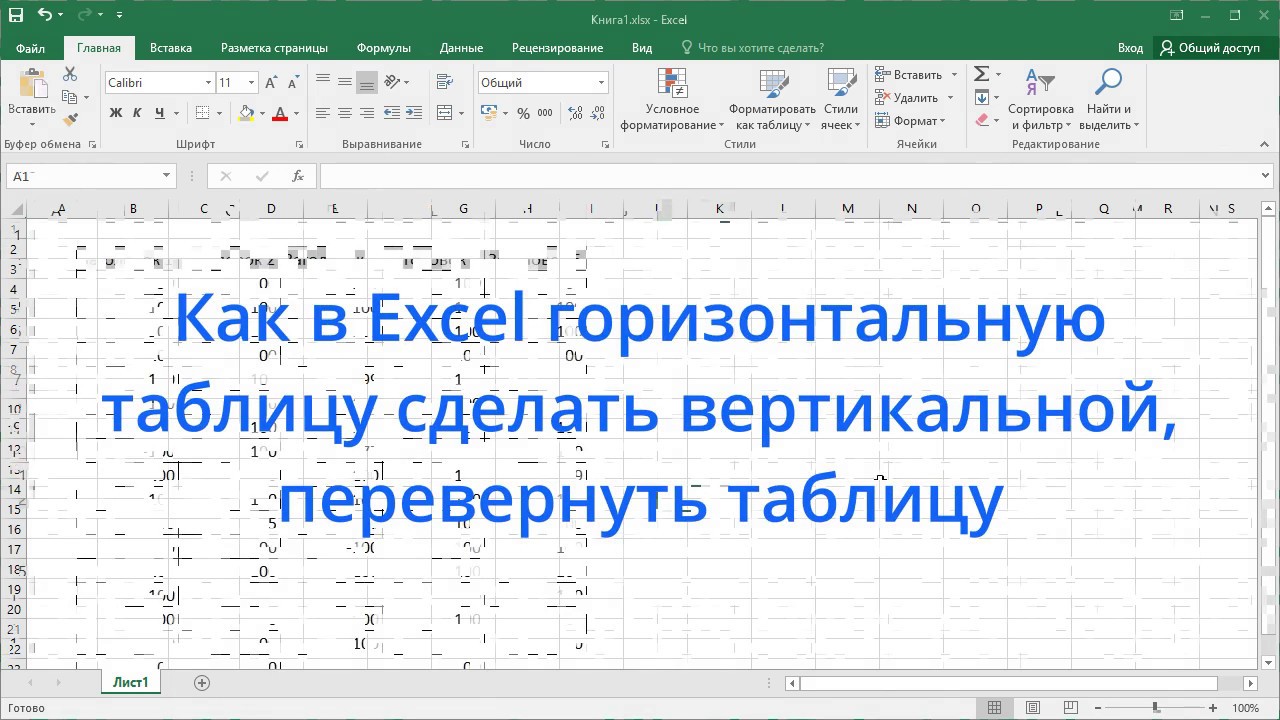Apply the yellow fill color bucket
Screen dimensions: 1280x720
(x=246, y=113)
